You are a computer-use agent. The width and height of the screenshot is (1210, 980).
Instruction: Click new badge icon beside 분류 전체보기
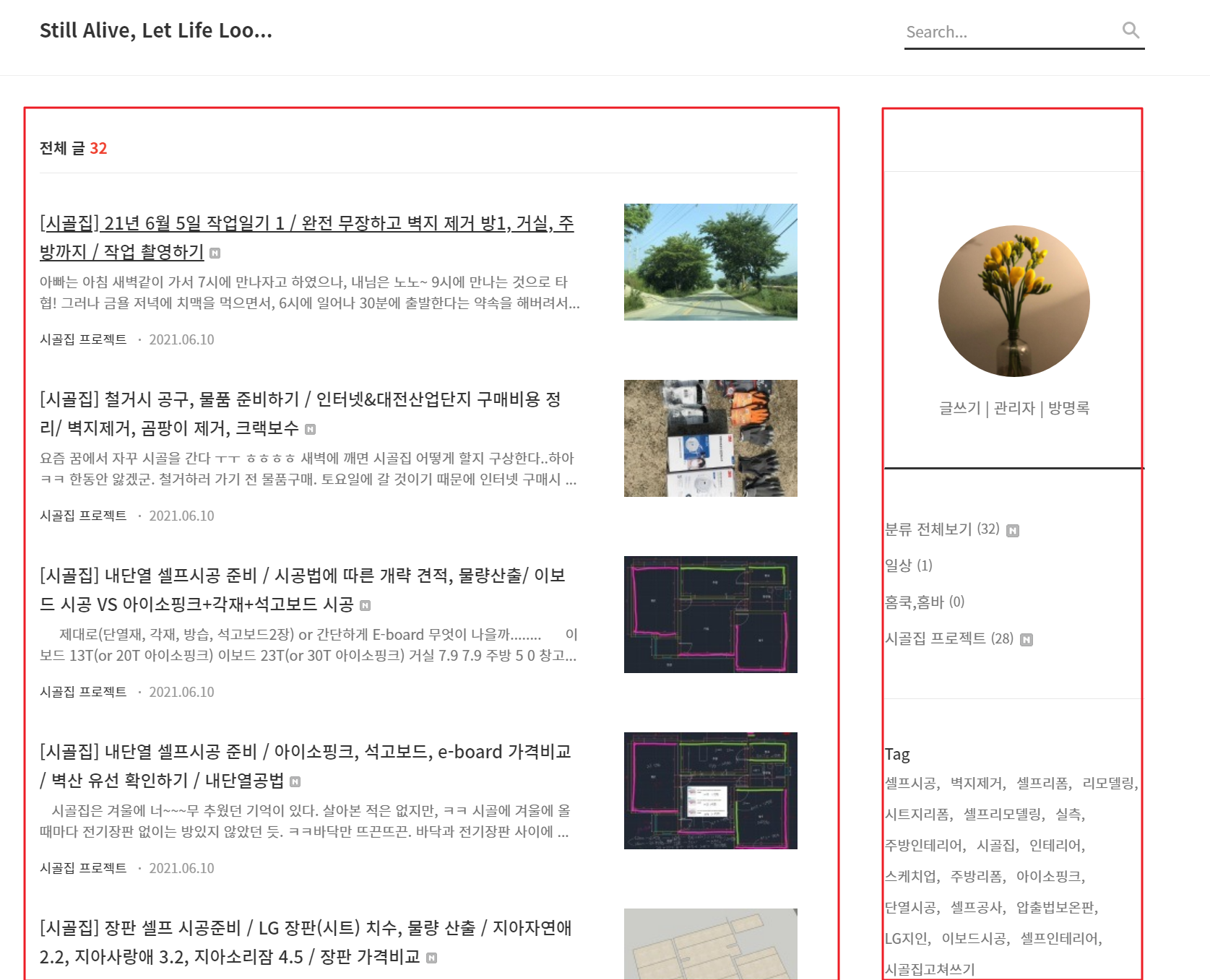coord(1013,531)
